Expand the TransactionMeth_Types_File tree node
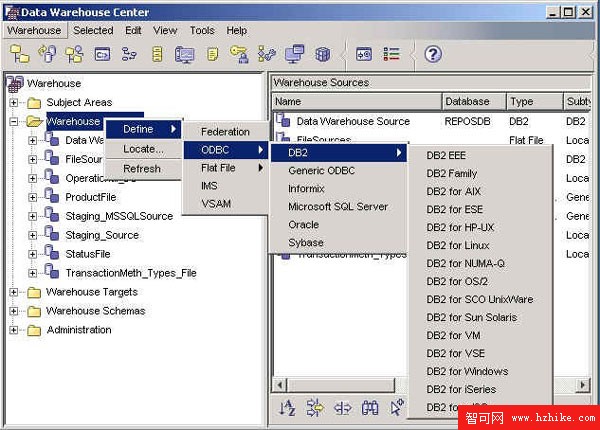600x430 pixels. [x=33, y=274]
